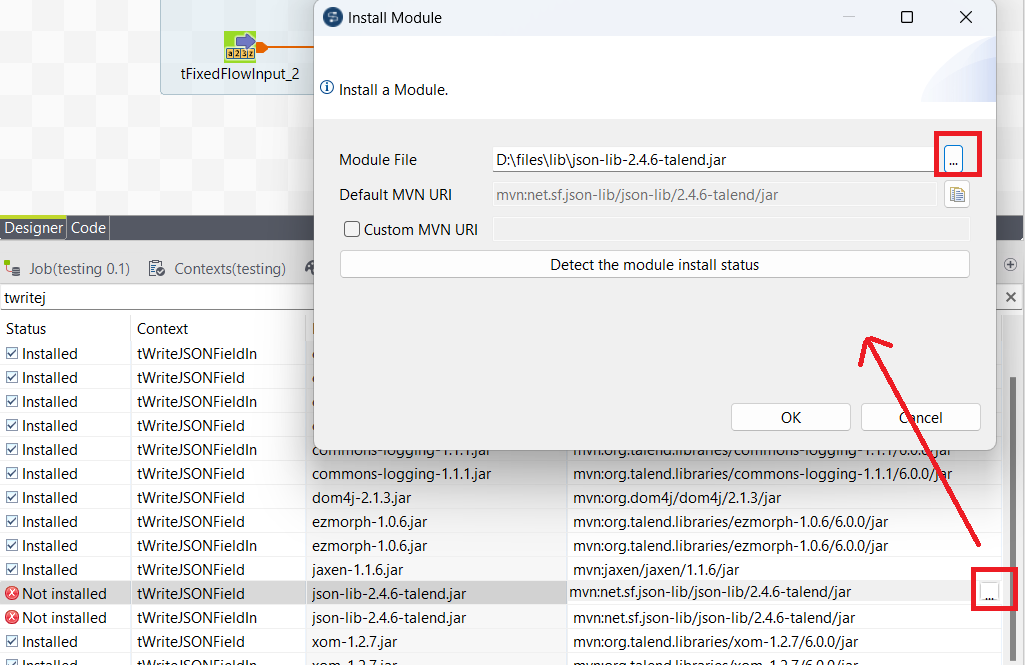Click the clipboard icon next to Contexts(testing)

click(x=156, y=267)
